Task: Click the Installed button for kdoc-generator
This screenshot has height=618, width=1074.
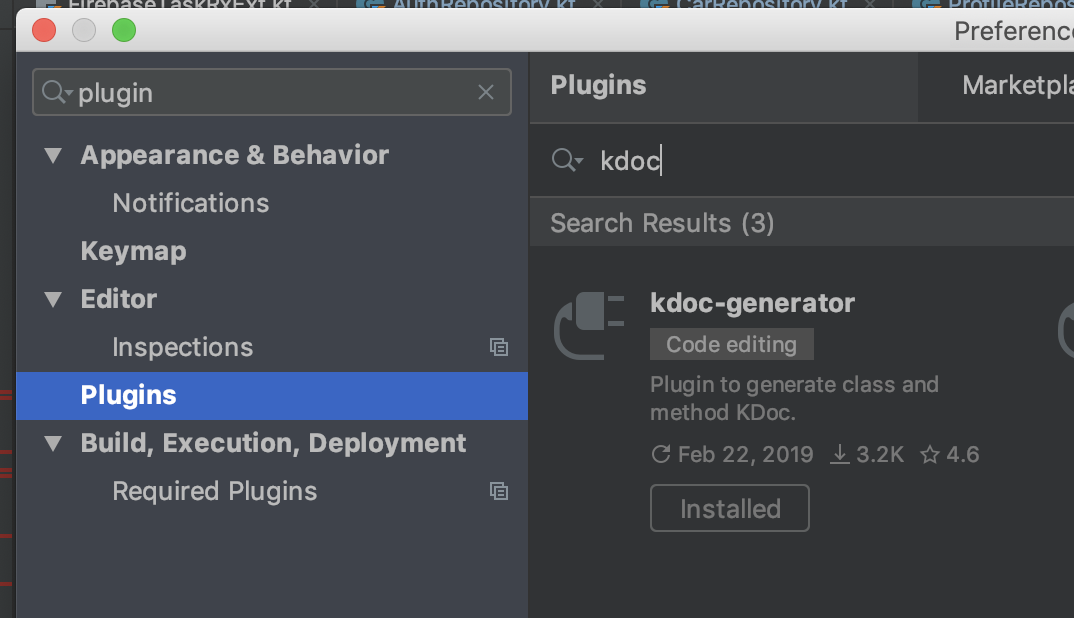Action: point(729,508)
